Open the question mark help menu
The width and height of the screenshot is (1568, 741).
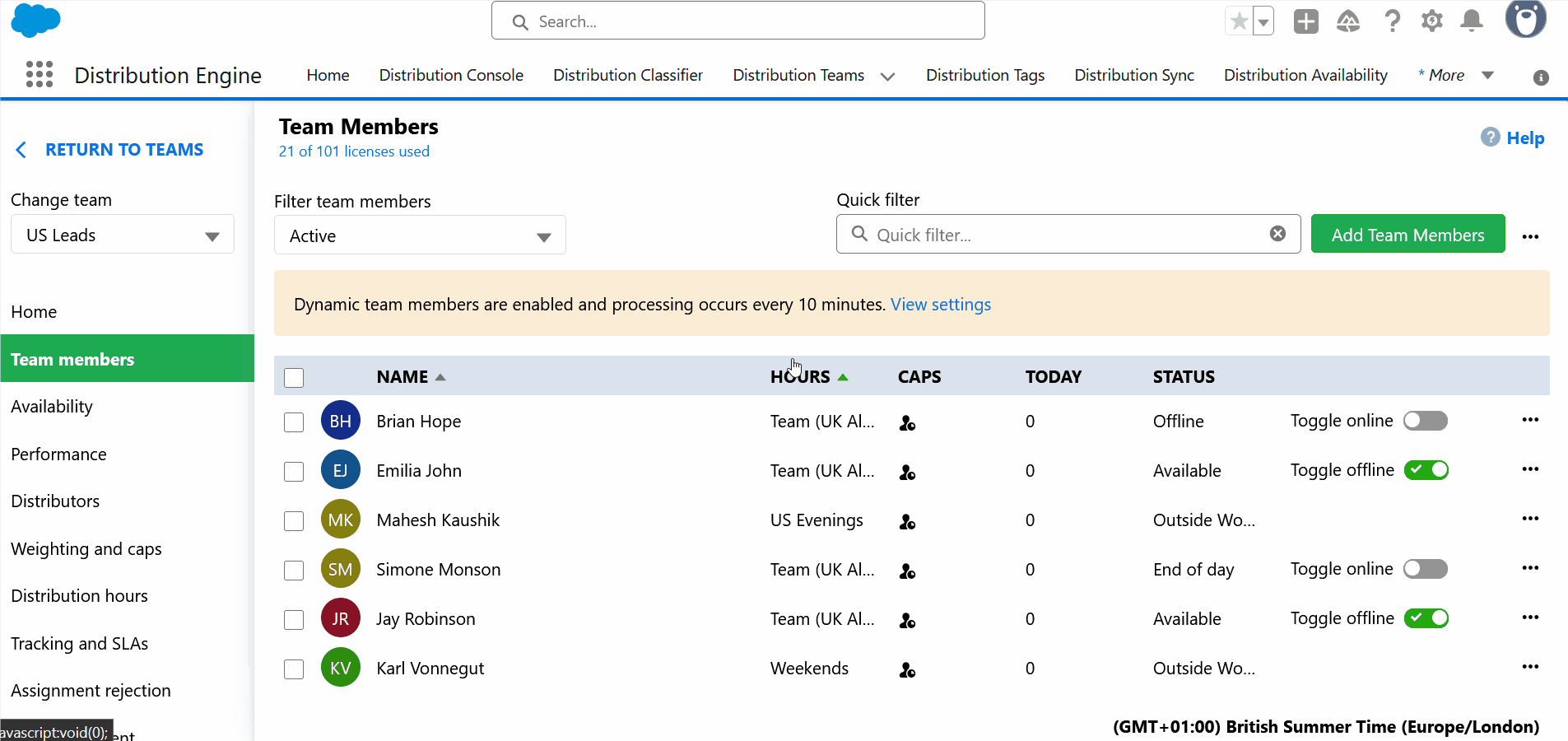point(1392,21)
